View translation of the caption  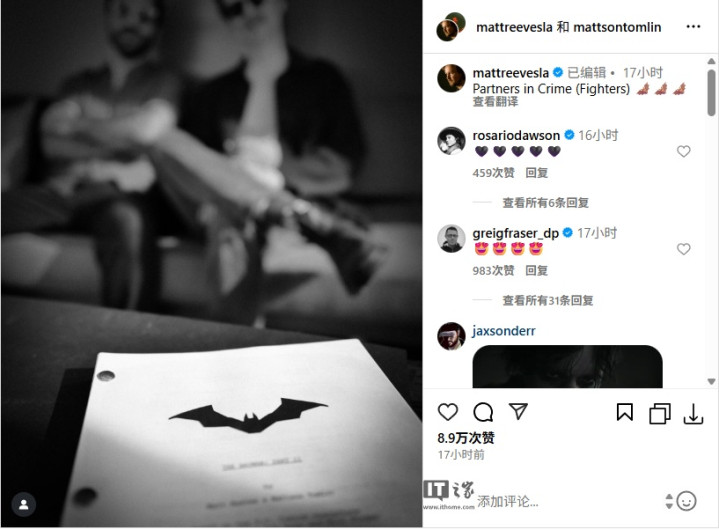pyautogui.click(x=495, y=101)
